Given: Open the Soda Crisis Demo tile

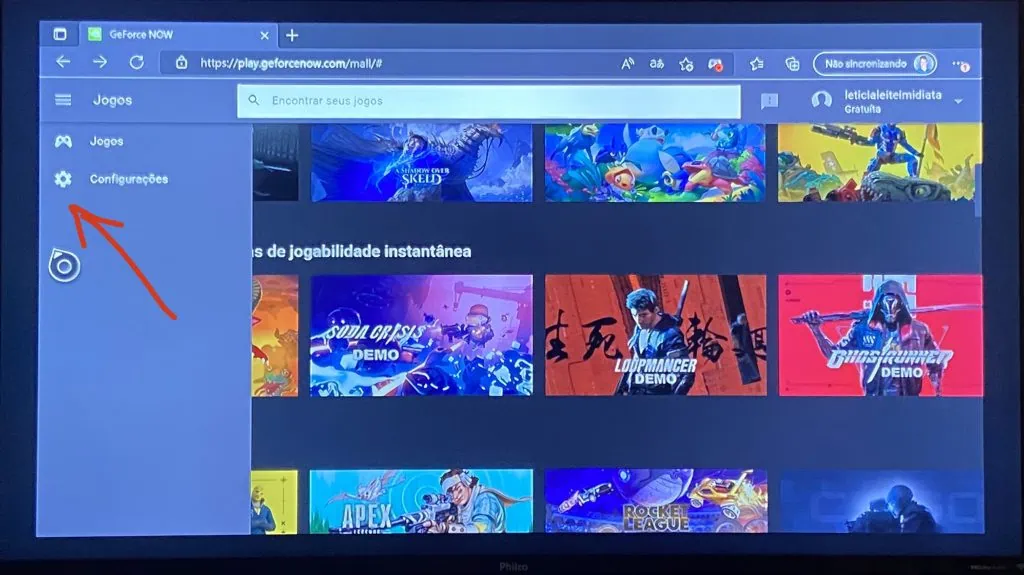Looking at the screenshot, I should pyautogui.click(x=421, y=335).
